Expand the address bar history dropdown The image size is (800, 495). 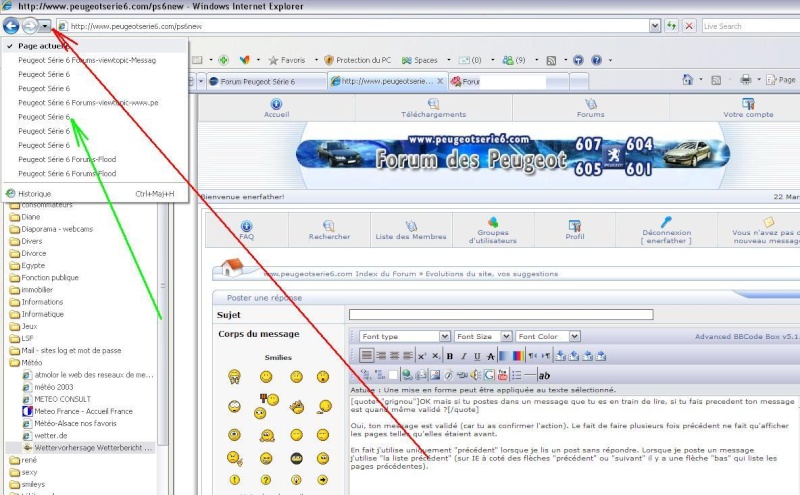(655, 26)
